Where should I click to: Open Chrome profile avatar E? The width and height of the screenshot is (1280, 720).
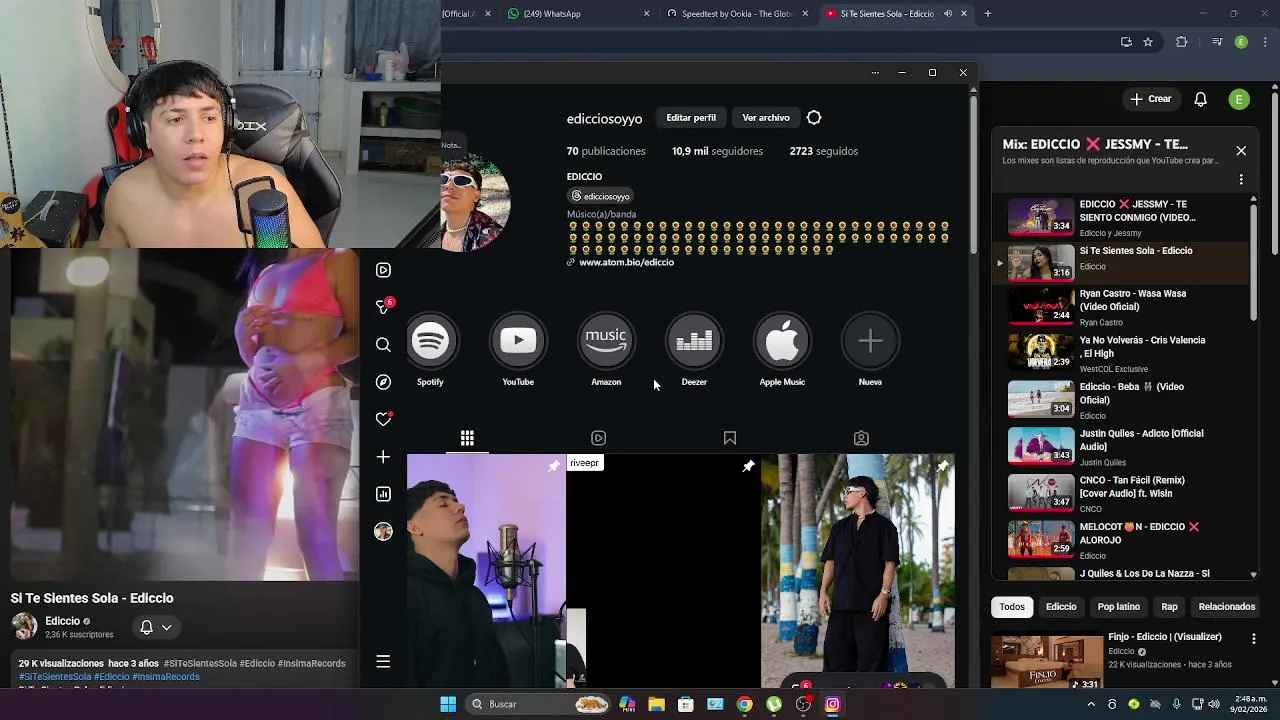(x=1241, y=42)
